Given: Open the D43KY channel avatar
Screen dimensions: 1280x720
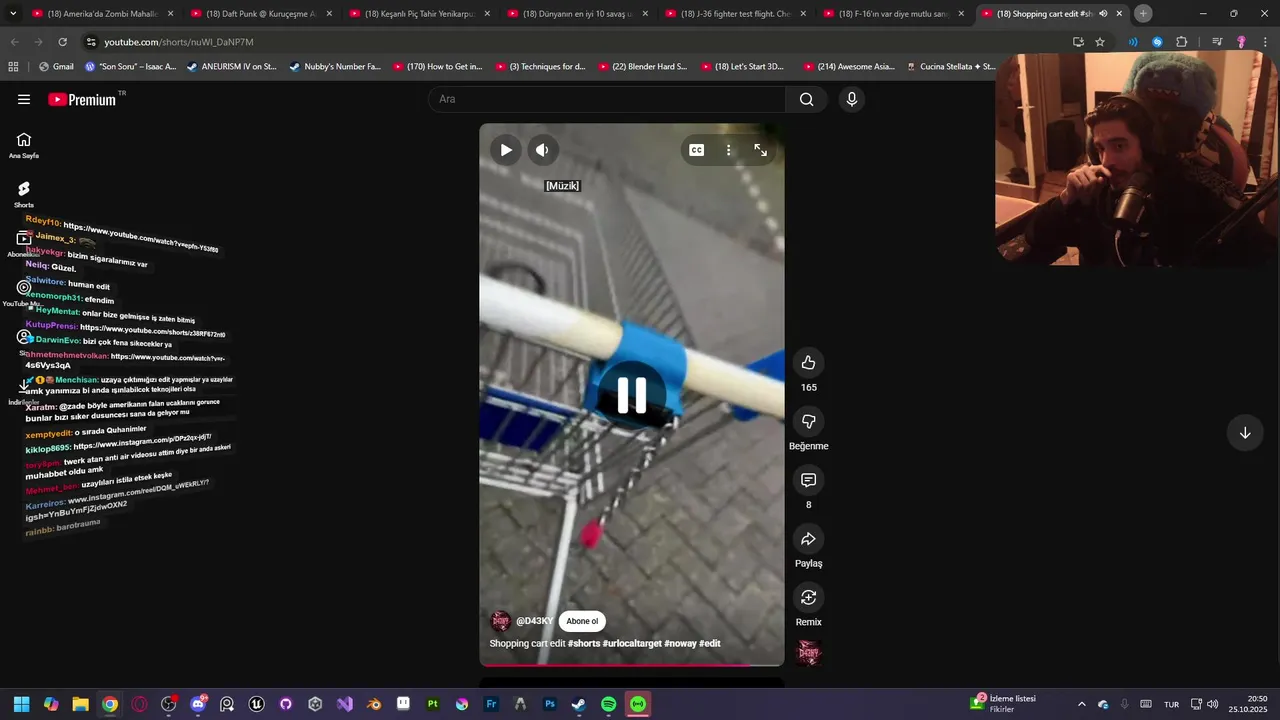Looking at the screenshot, I should click(x=500, y=621).
